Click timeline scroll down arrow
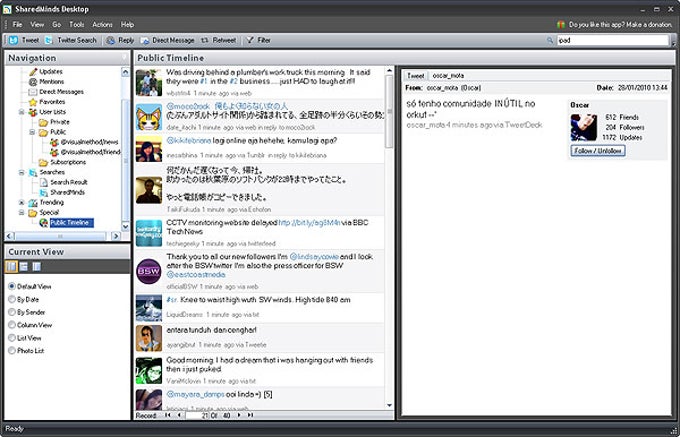 [389, 406]
